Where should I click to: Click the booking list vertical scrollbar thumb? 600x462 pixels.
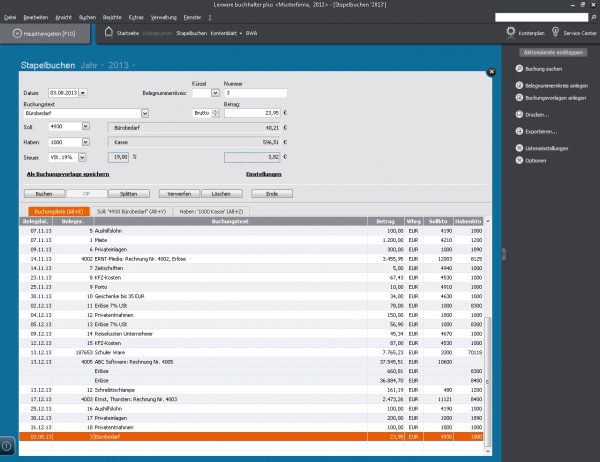(488, 382)
